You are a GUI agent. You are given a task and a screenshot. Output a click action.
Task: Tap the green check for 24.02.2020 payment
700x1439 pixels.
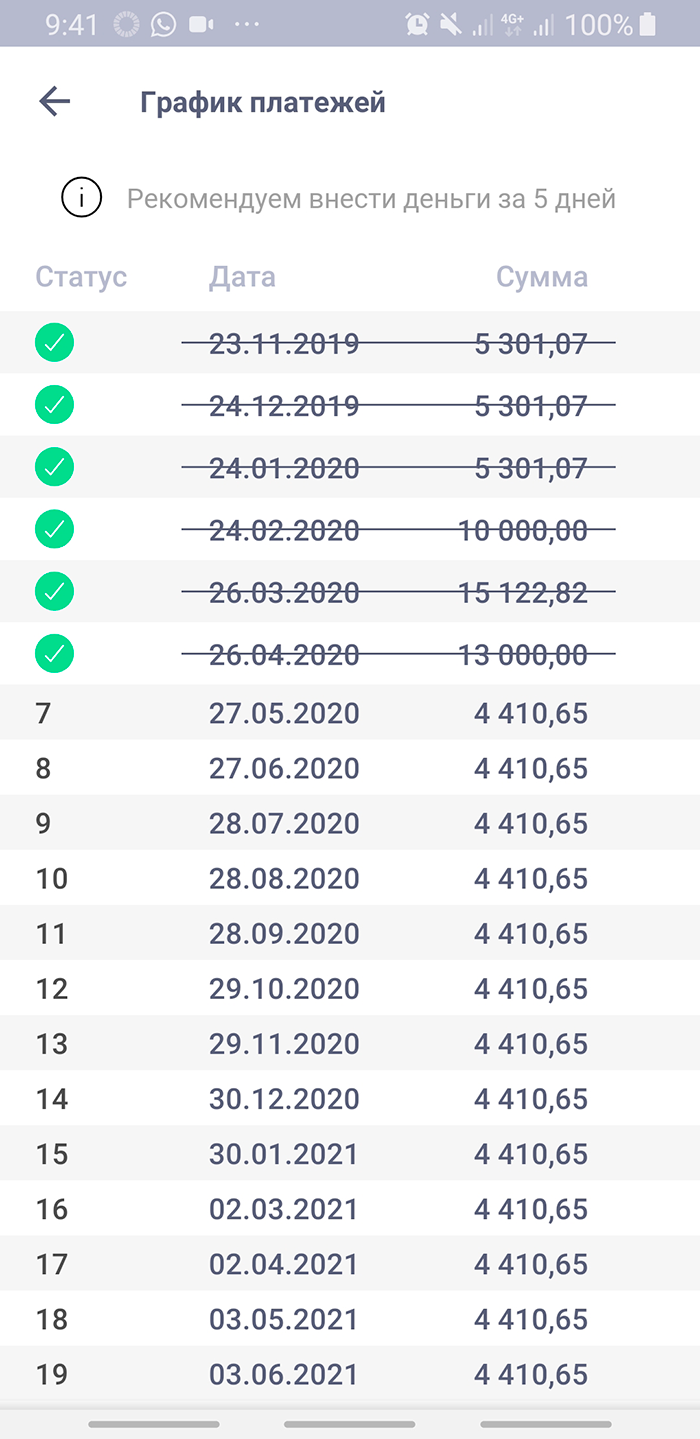[x=54, y=529]
